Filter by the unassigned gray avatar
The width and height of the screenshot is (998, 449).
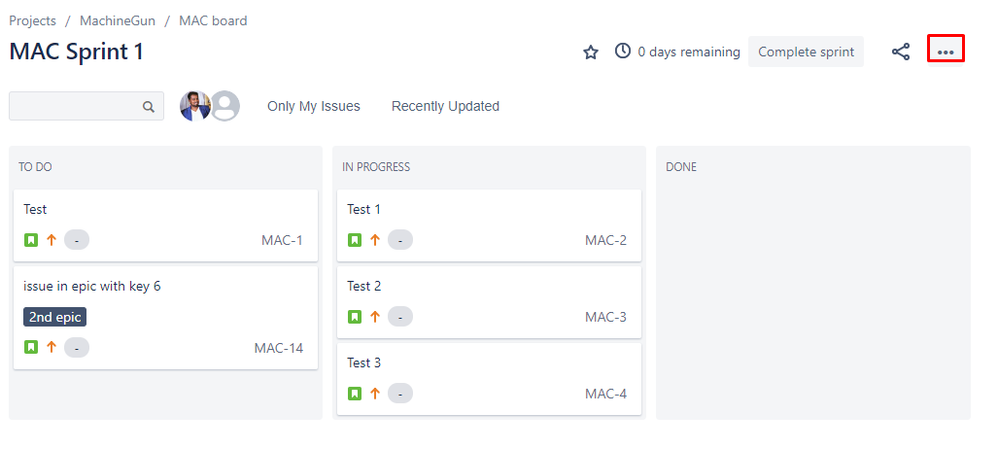[225, 106]
